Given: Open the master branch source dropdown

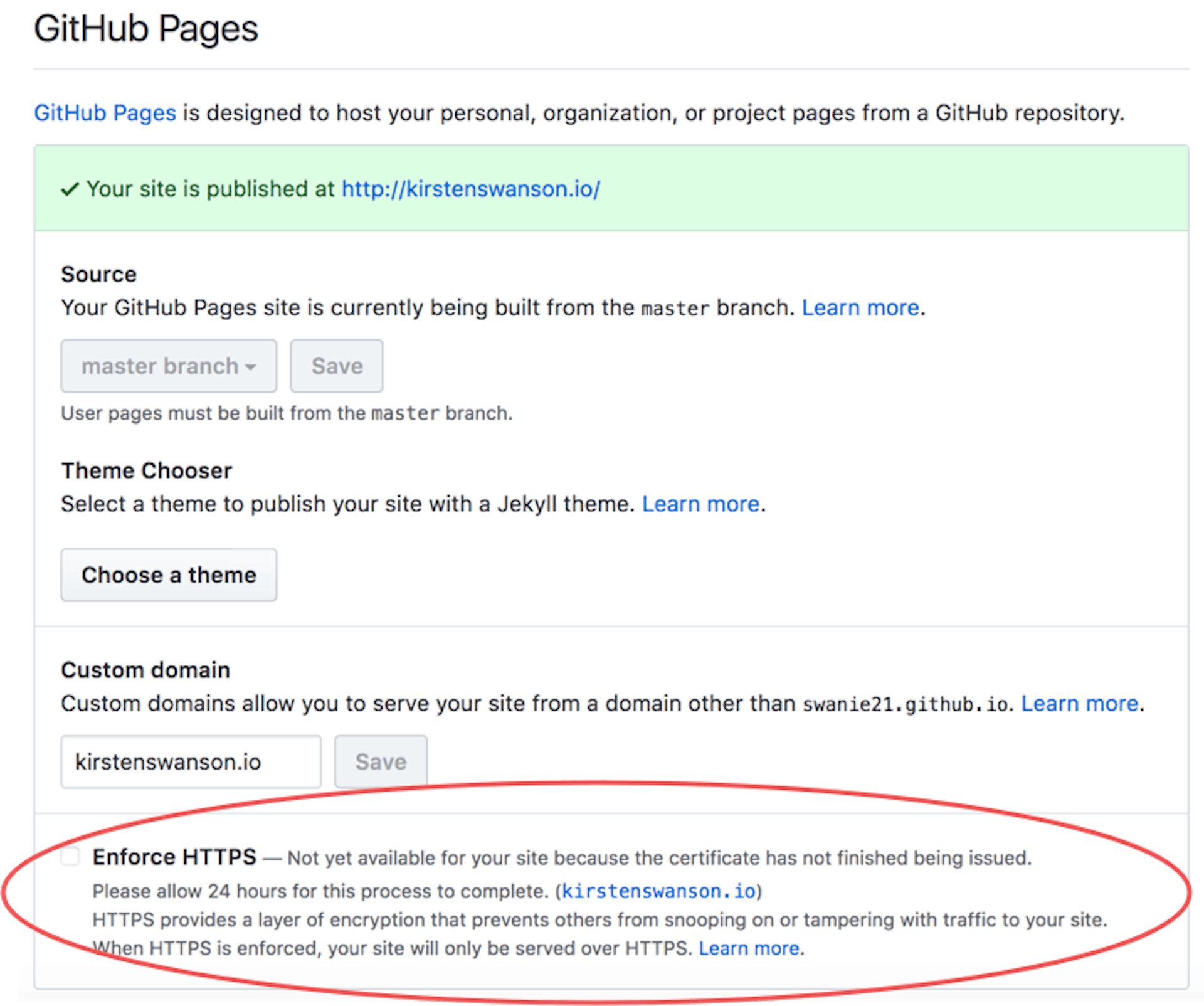Looking at the screenshot, I should (x=169, y=366).
